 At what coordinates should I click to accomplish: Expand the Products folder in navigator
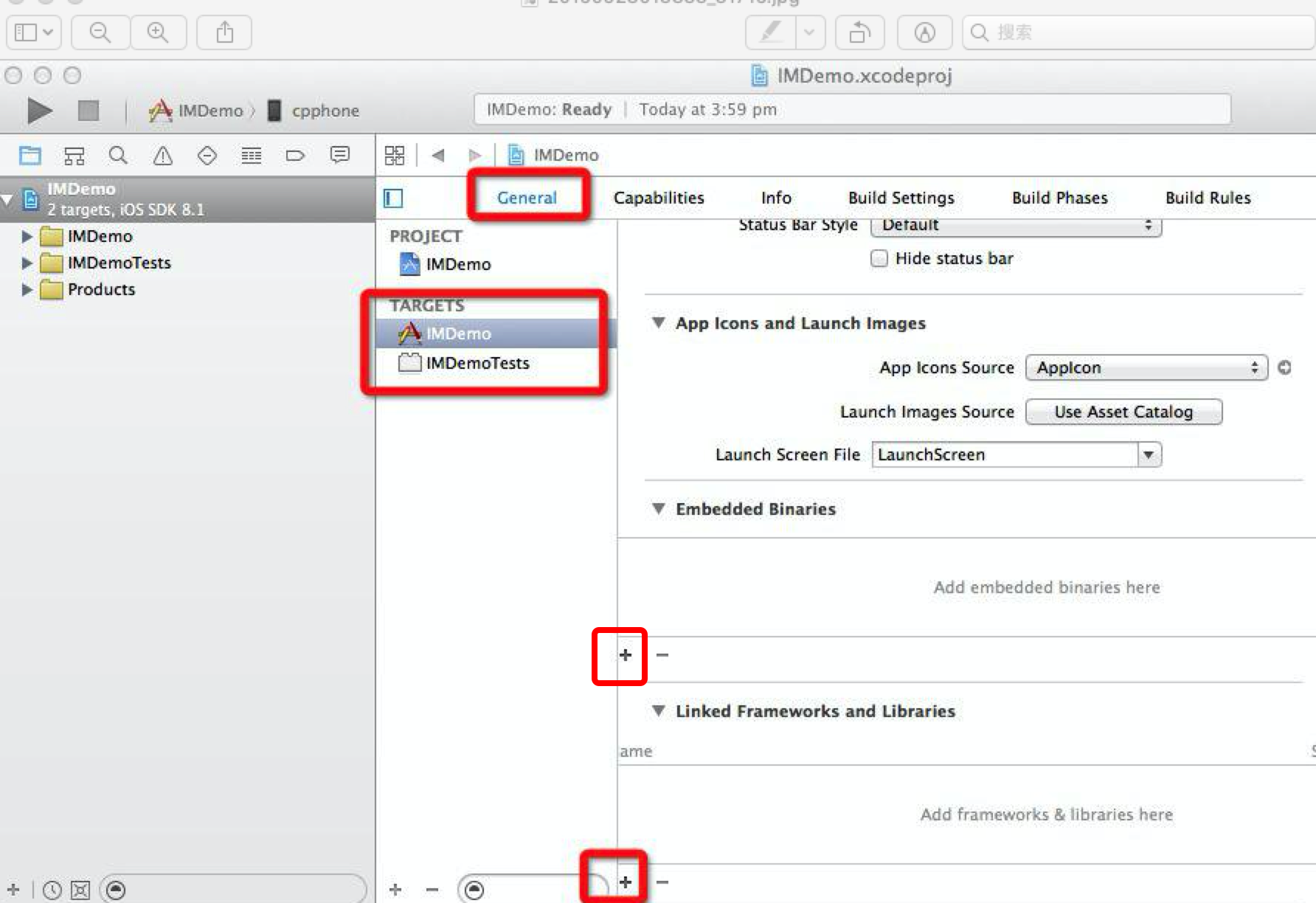point(27,290)
